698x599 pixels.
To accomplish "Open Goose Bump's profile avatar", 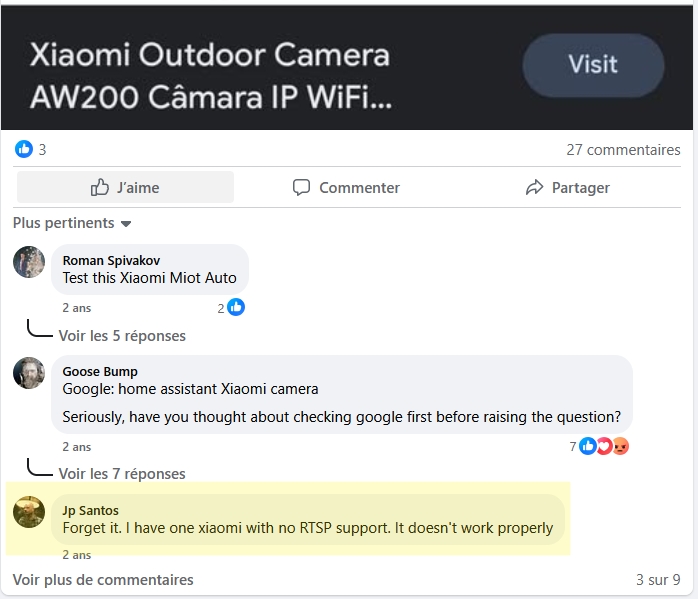I will tap(29, 373).
